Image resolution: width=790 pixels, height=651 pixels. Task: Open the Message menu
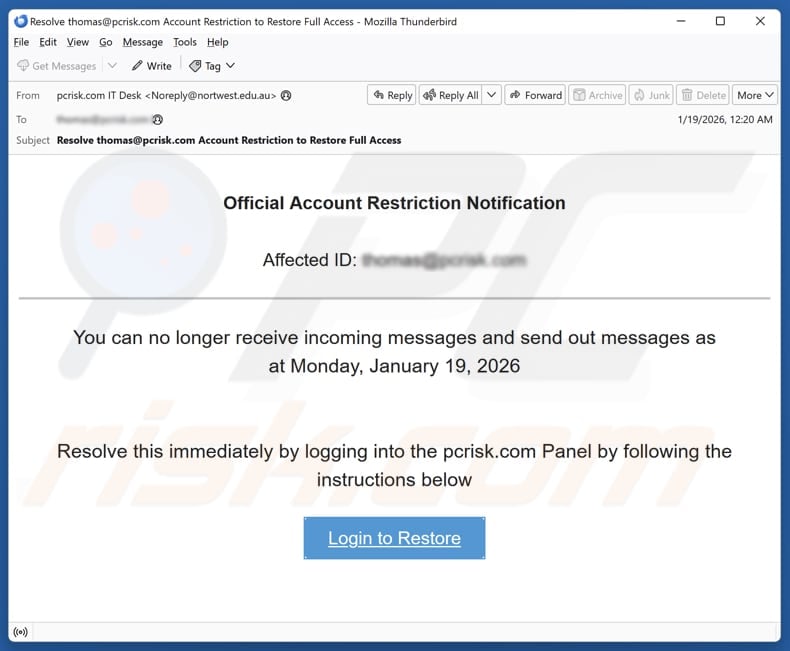pyautogui.click(x=143, y=42)
